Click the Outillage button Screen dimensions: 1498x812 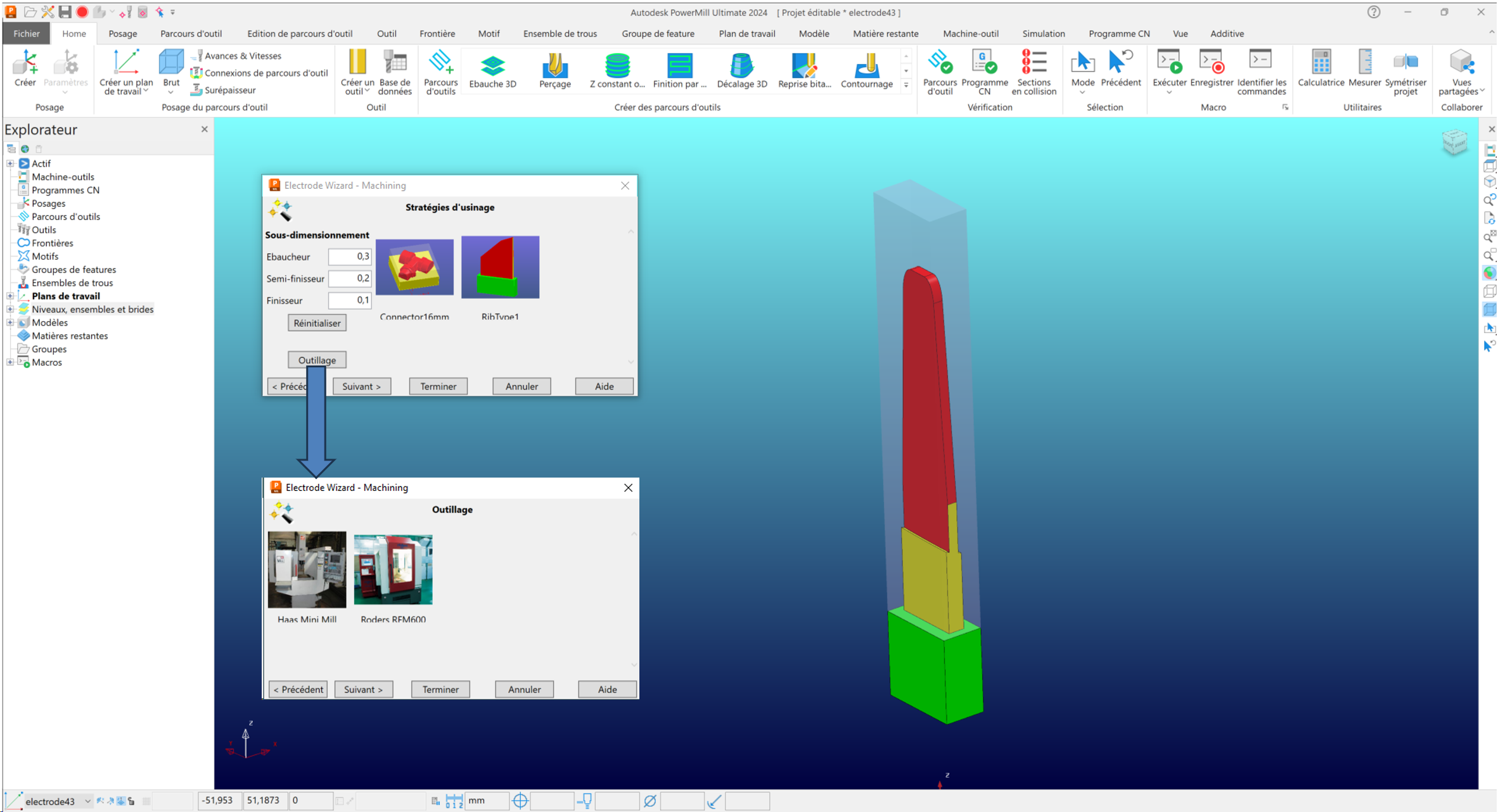(317, 360)
